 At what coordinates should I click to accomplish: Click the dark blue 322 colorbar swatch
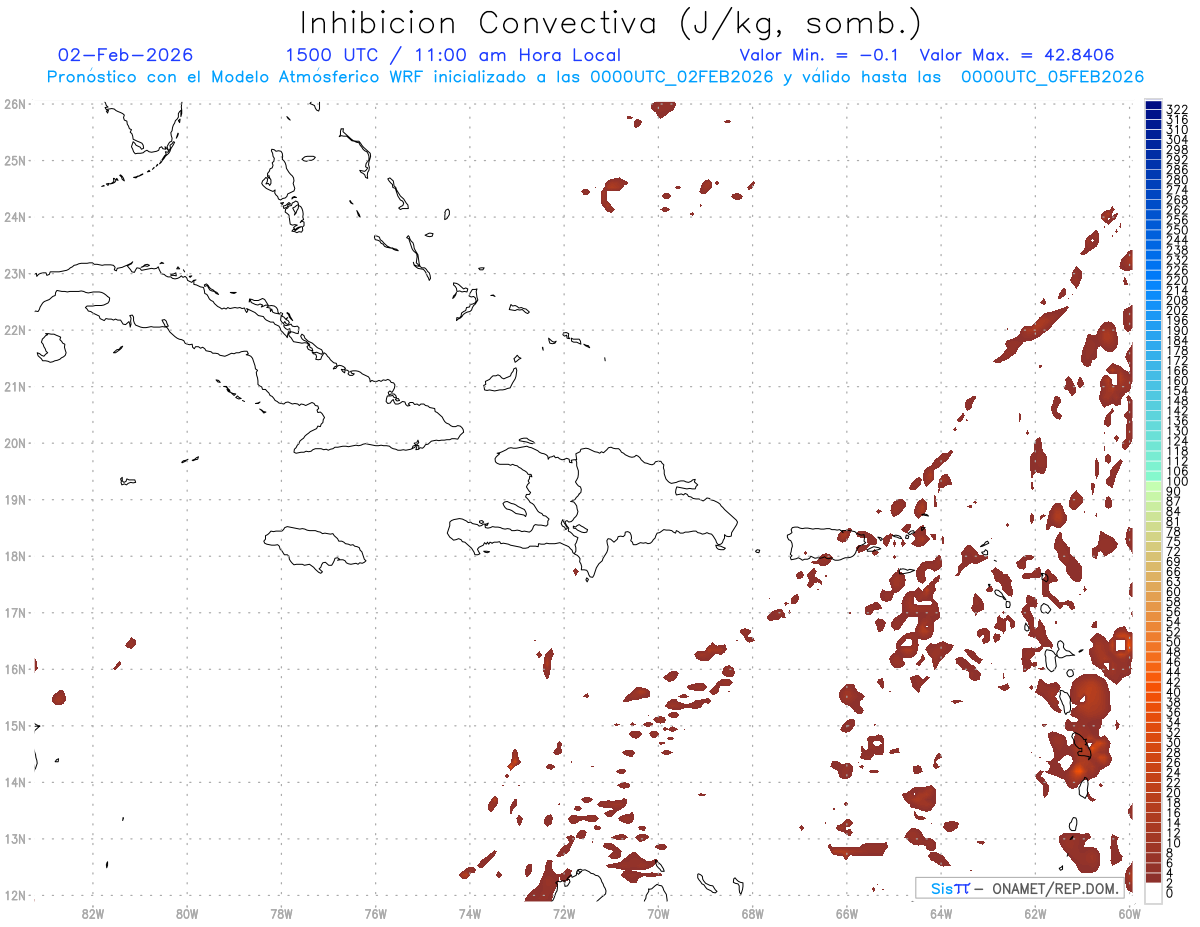(1153, 106)
